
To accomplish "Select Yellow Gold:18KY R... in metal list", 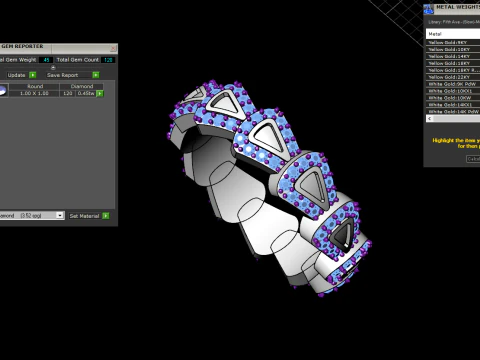I will 453,70.
